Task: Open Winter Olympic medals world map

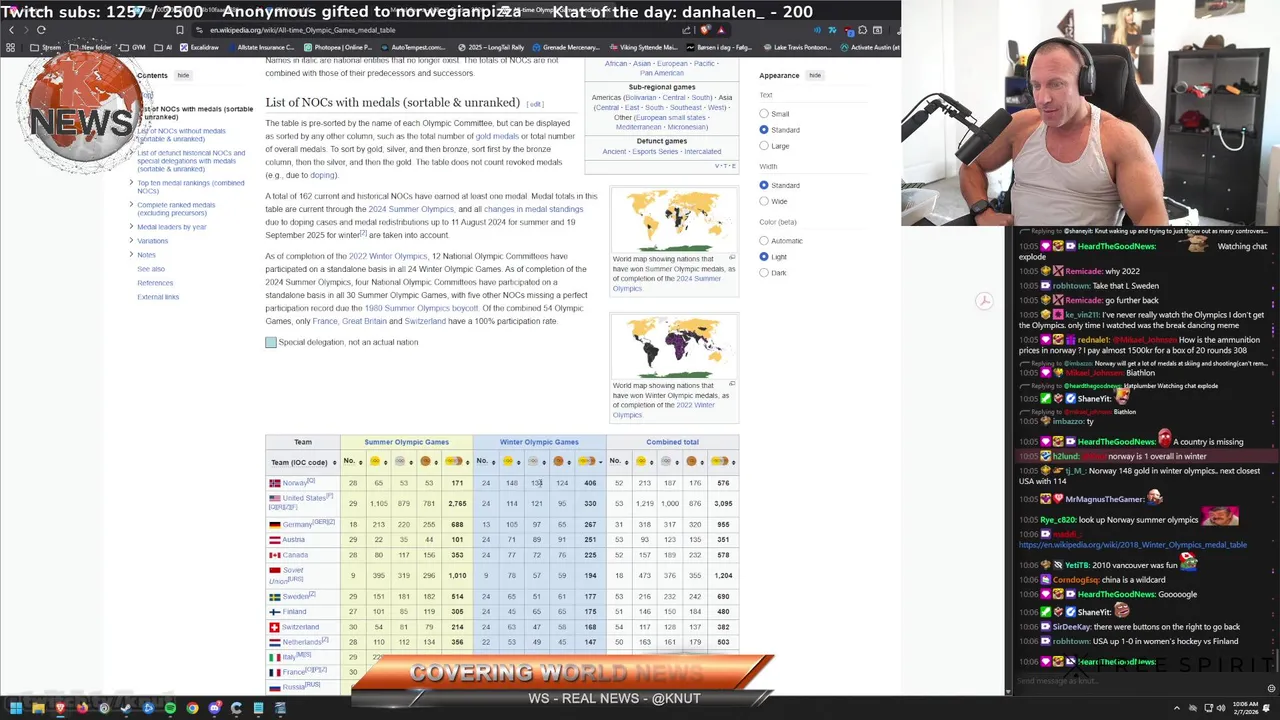Action: [673, 347]
